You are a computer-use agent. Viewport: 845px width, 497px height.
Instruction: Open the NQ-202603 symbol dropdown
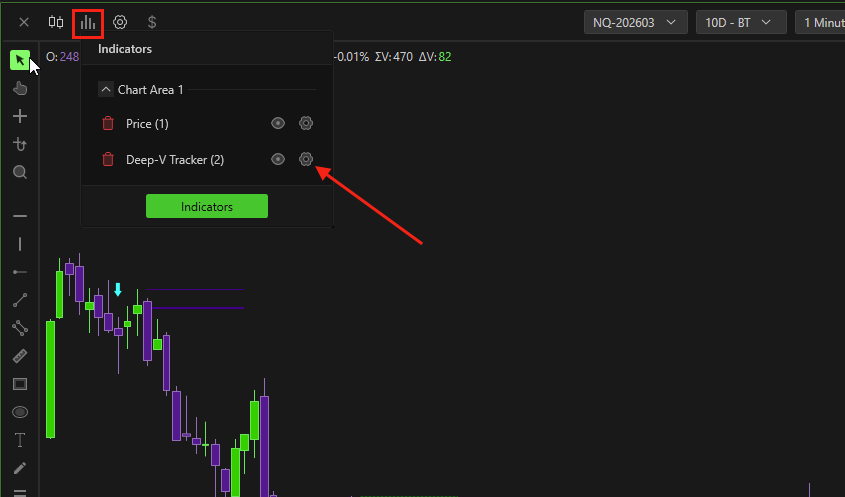(635, 22)
